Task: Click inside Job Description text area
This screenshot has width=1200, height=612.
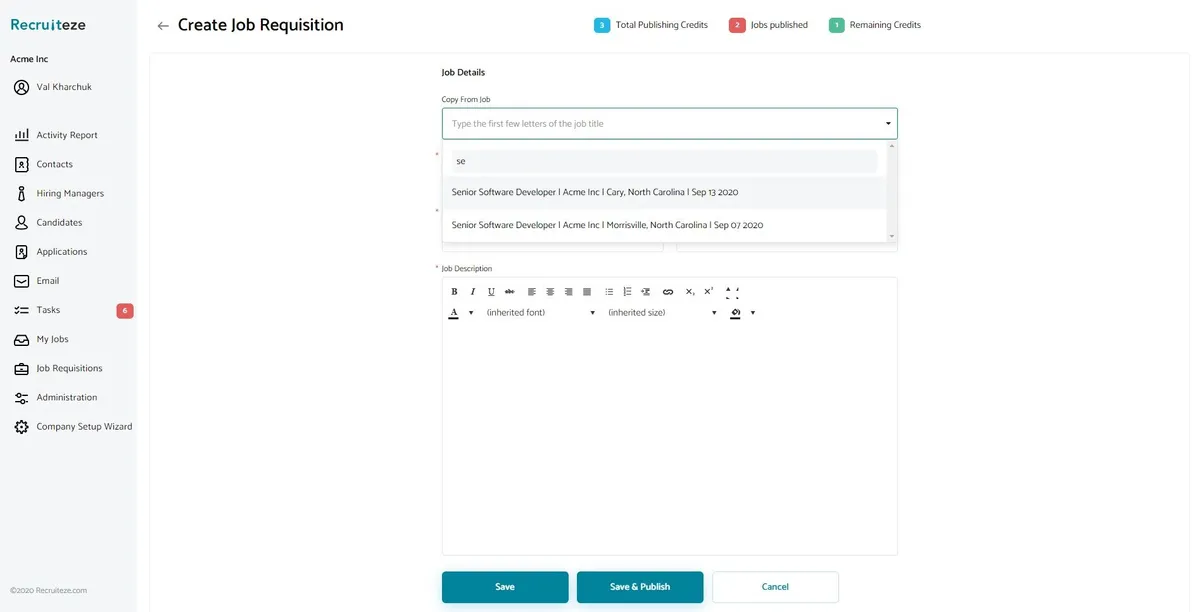Action: [669, 440]
